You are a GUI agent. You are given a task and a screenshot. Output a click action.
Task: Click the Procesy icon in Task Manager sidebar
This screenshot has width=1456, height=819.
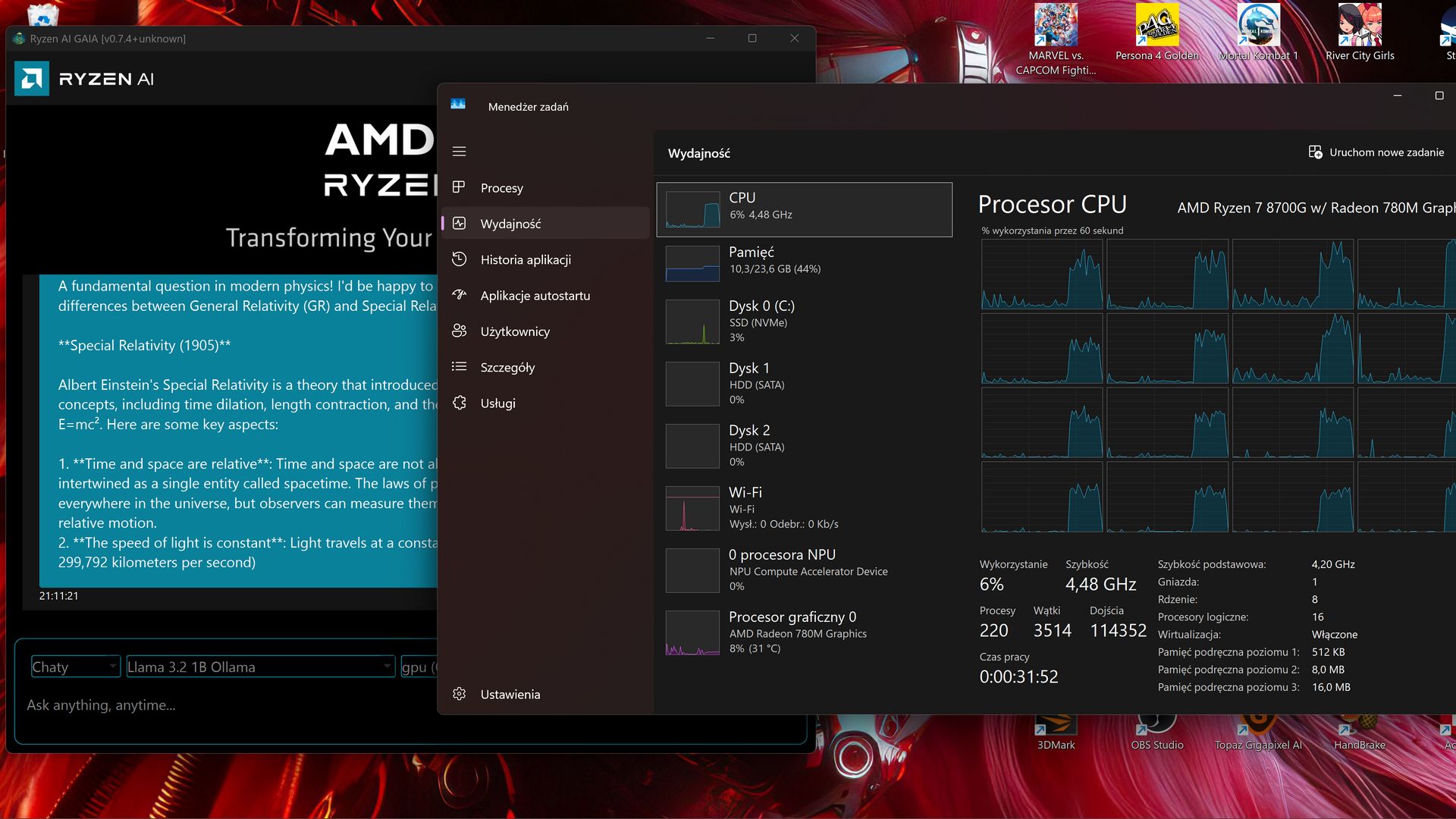(x=459, y=187)
